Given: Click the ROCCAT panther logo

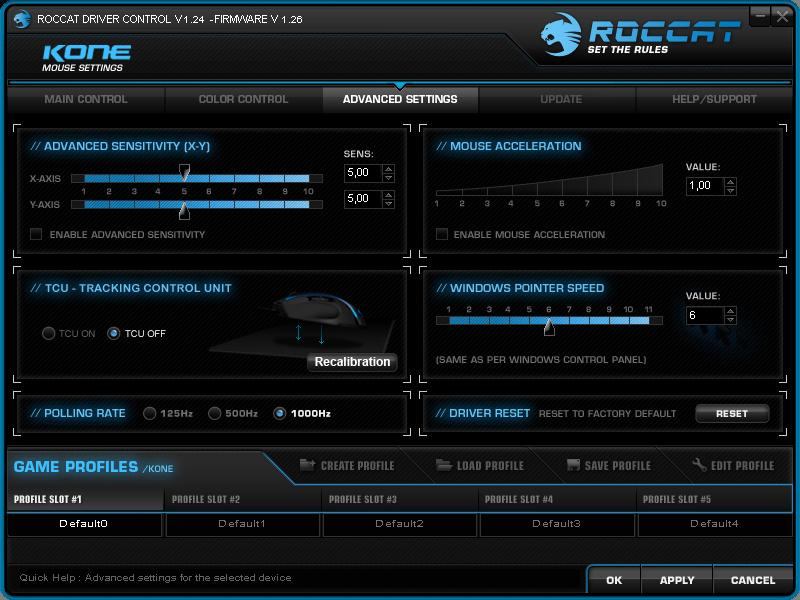Looking at the screenshot, I should pos(561,35).
